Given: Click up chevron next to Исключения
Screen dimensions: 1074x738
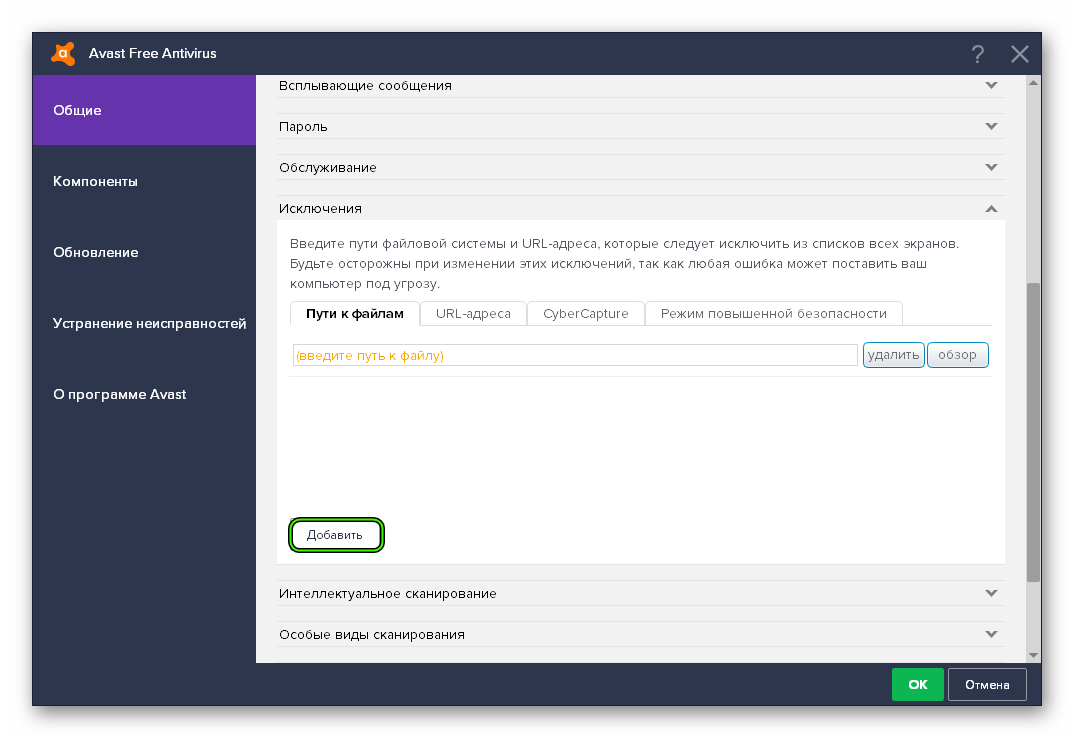Looking at the screenshot, I should coord(991,208).
